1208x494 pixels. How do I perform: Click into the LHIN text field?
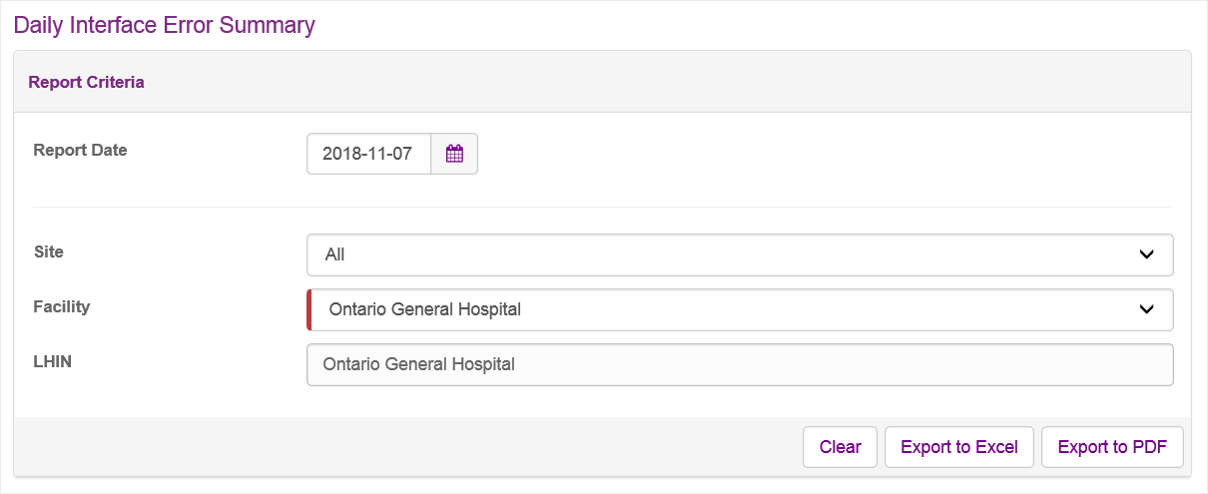[x=740, y=365]
